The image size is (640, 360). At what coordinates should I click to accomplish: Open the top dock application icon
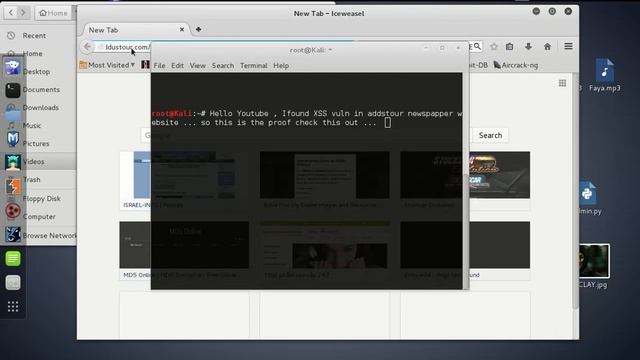coord(13,67)
